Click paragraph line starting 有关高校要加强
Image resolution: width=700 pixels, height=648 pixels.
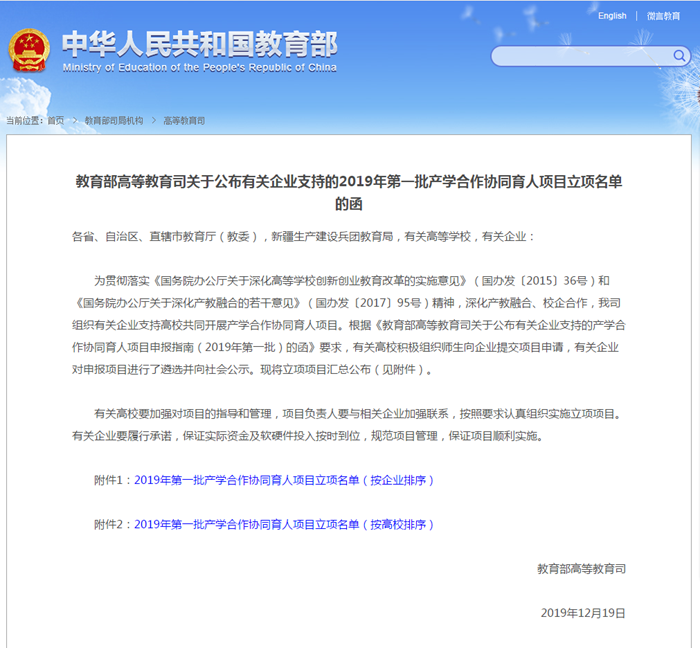[358, 414]
